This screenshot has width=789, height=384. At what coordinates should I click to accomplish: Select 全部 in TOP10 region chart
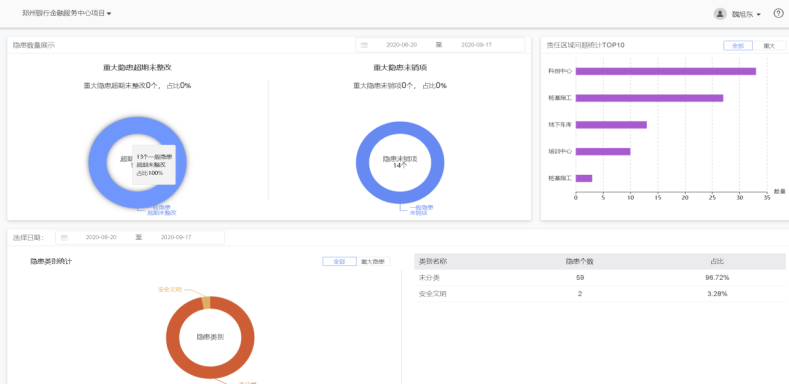point(738,45)
